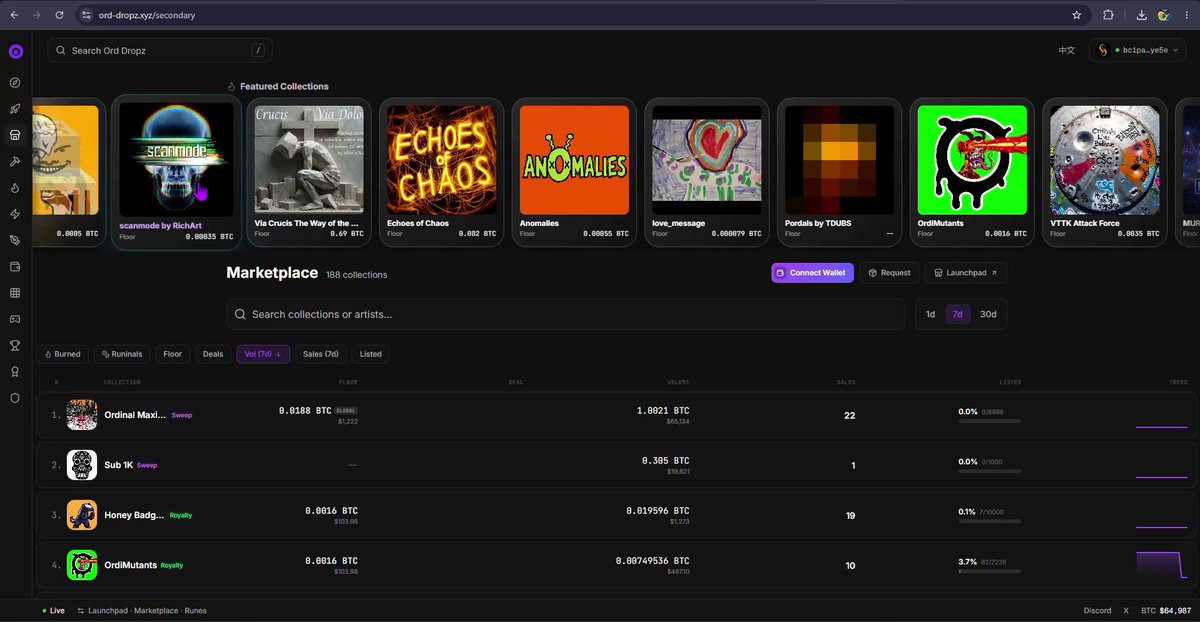Viewport: 1200px width, 622px height.
Task: Reload the page in the browser
Action: point(60,15)
